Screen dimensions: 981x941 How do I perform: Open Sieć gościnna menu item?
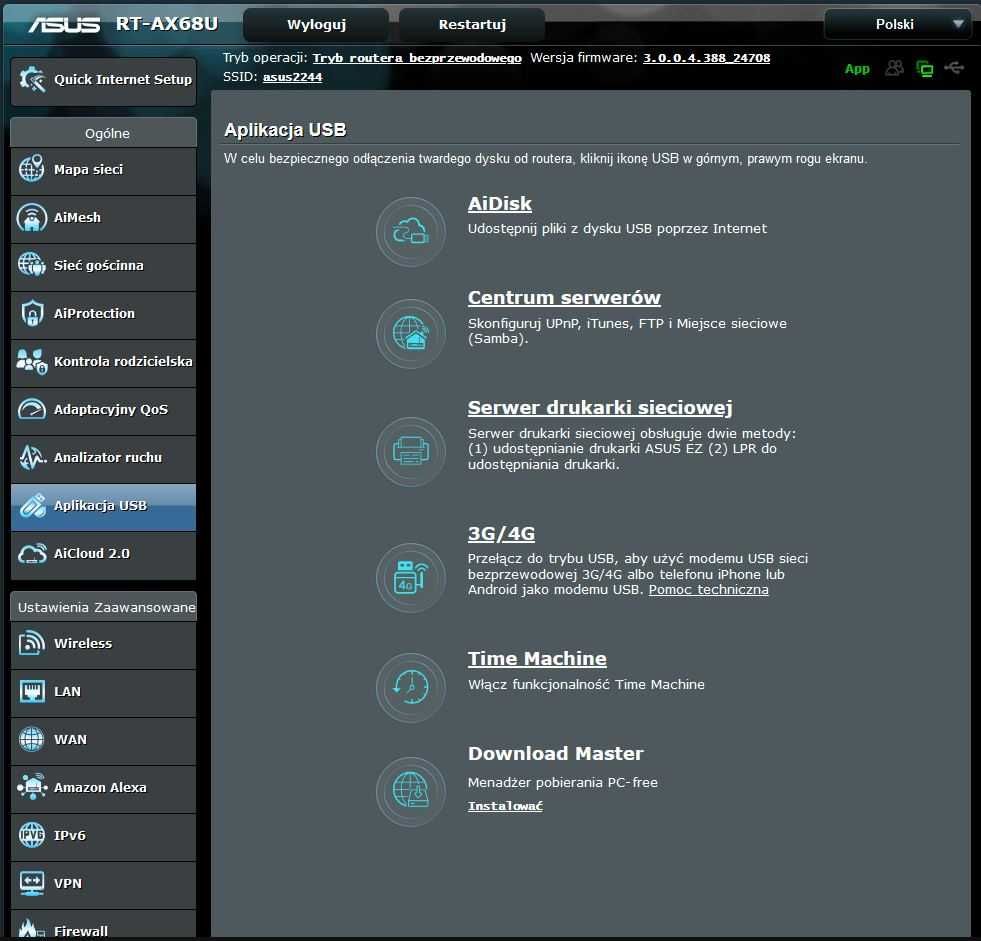pos(103,265)
